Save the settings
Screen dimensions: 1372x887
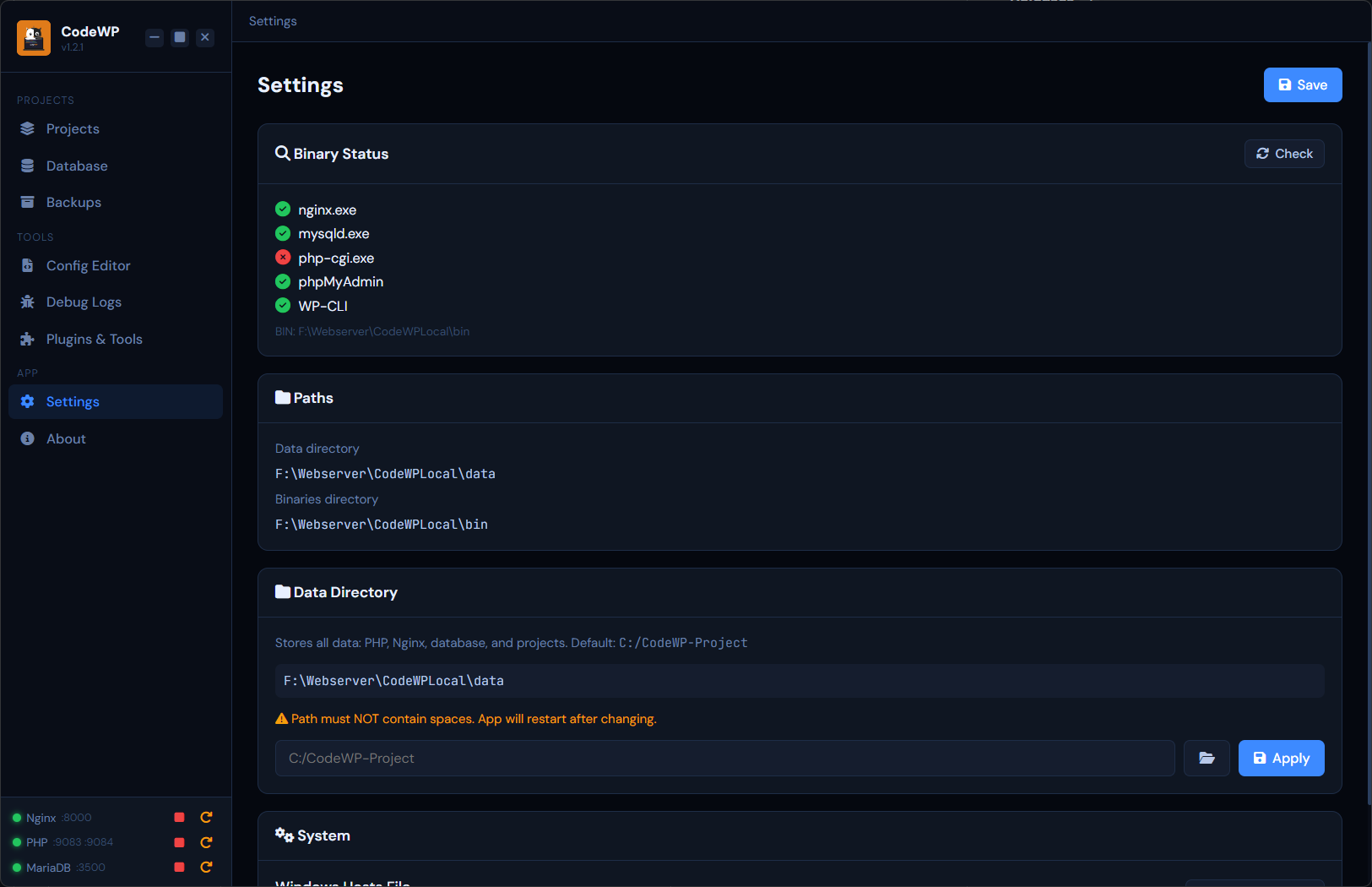point(1302,85)
